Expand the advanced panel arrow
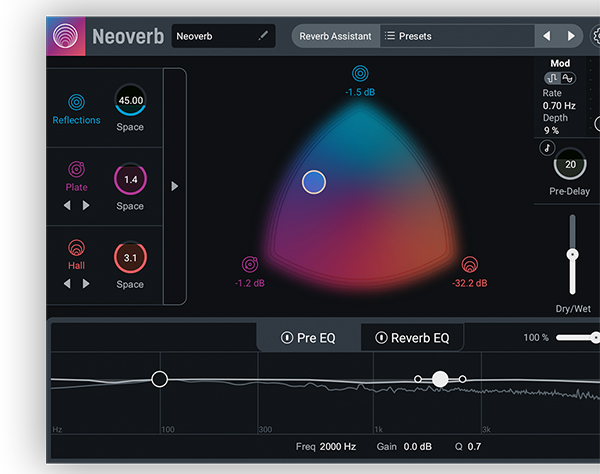The image size is (600, 474). coord(174,186)
